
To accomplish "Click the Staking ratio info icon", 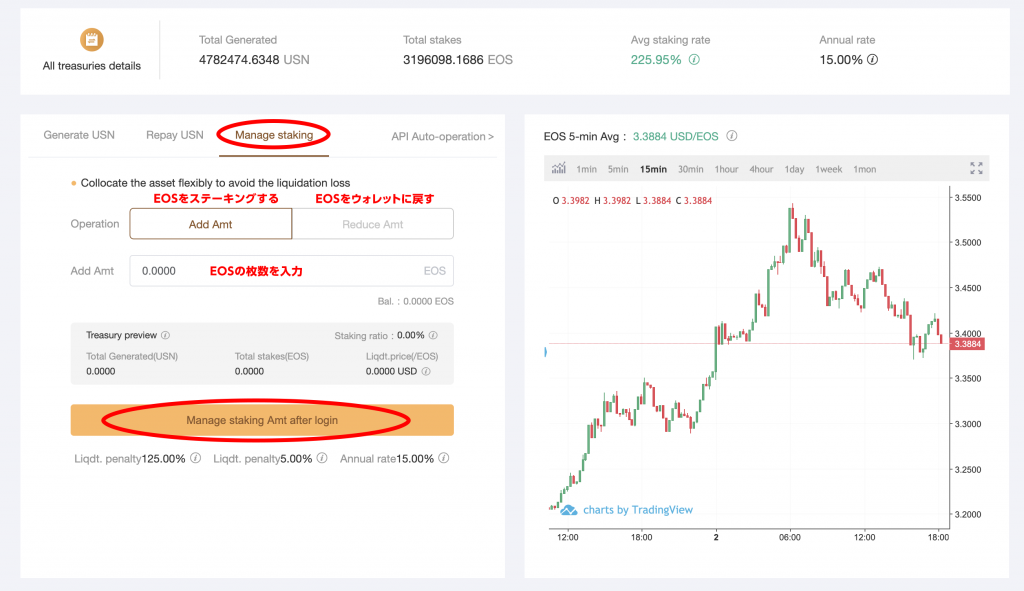I will [x=435, y=336].
